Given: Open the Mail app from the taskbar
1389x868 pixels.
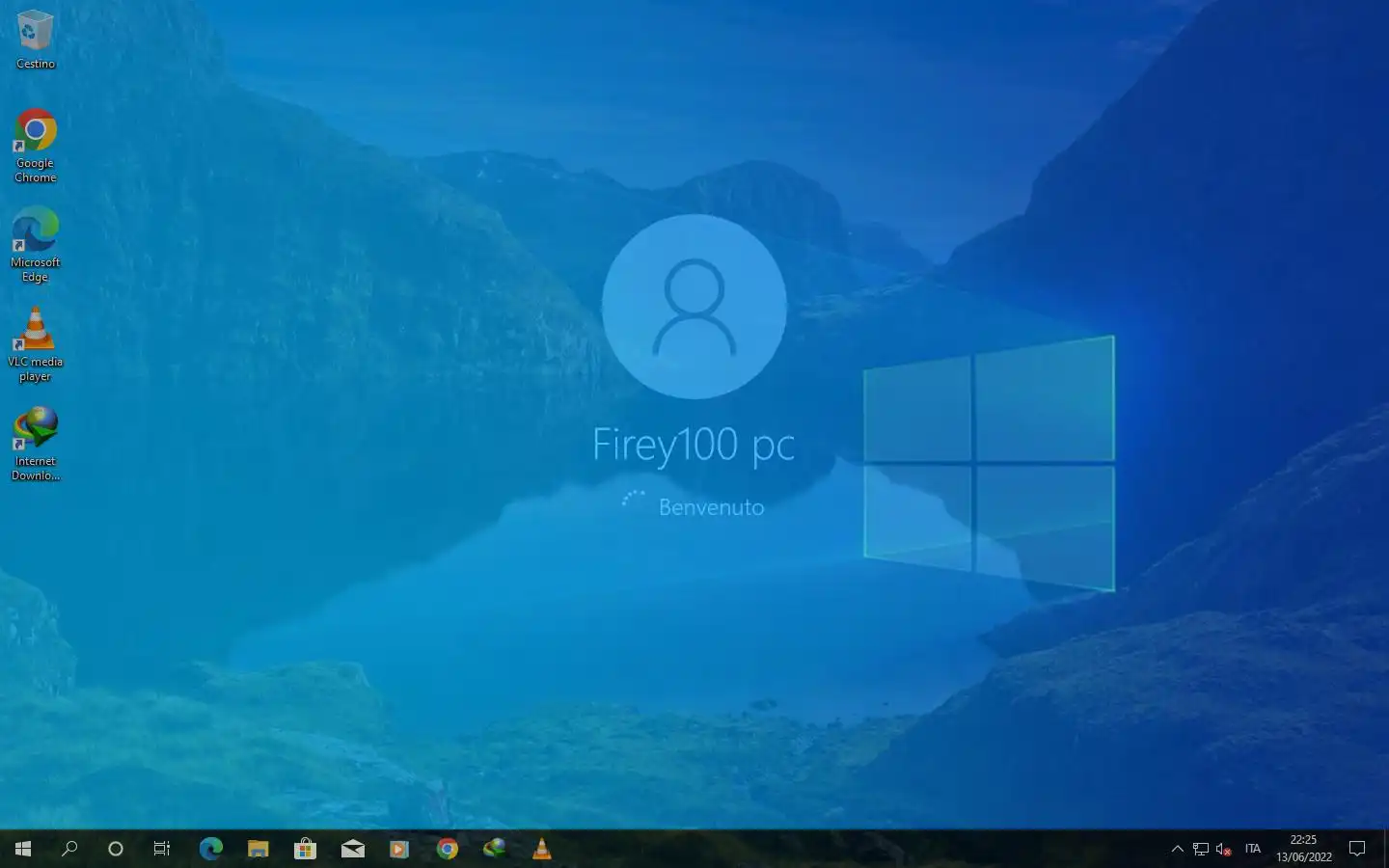Looking at the screenshot, I should 352,849.
